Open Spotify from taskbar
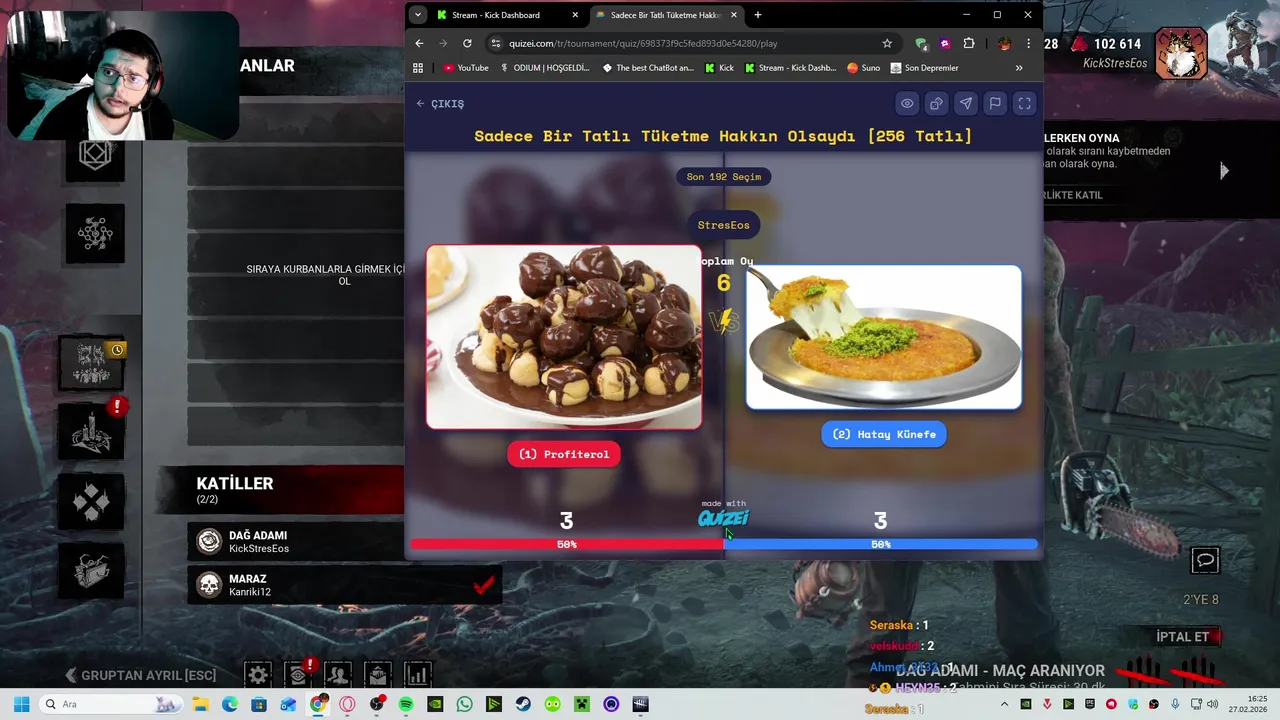Screen dimensions: 1280x720 coord(406,704)
